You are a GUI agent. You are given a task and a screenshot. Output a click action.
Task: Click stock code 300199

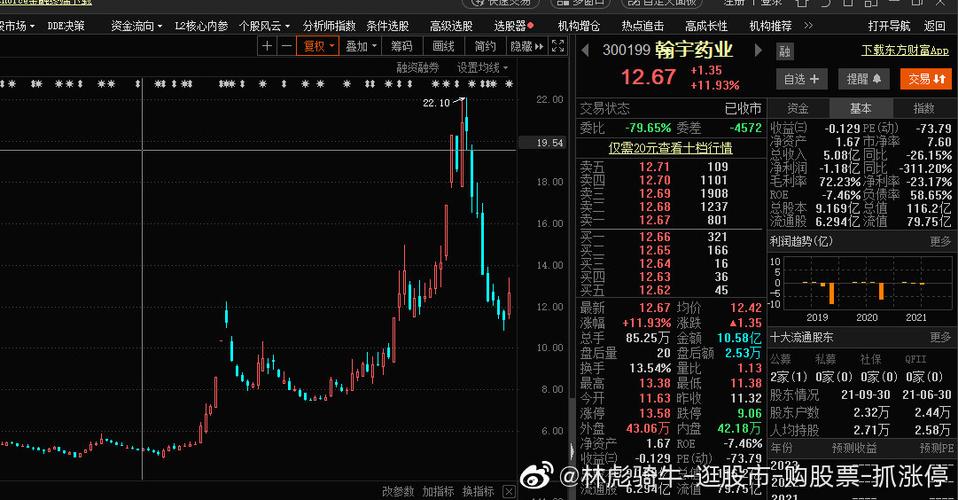(x=626, y=50)
